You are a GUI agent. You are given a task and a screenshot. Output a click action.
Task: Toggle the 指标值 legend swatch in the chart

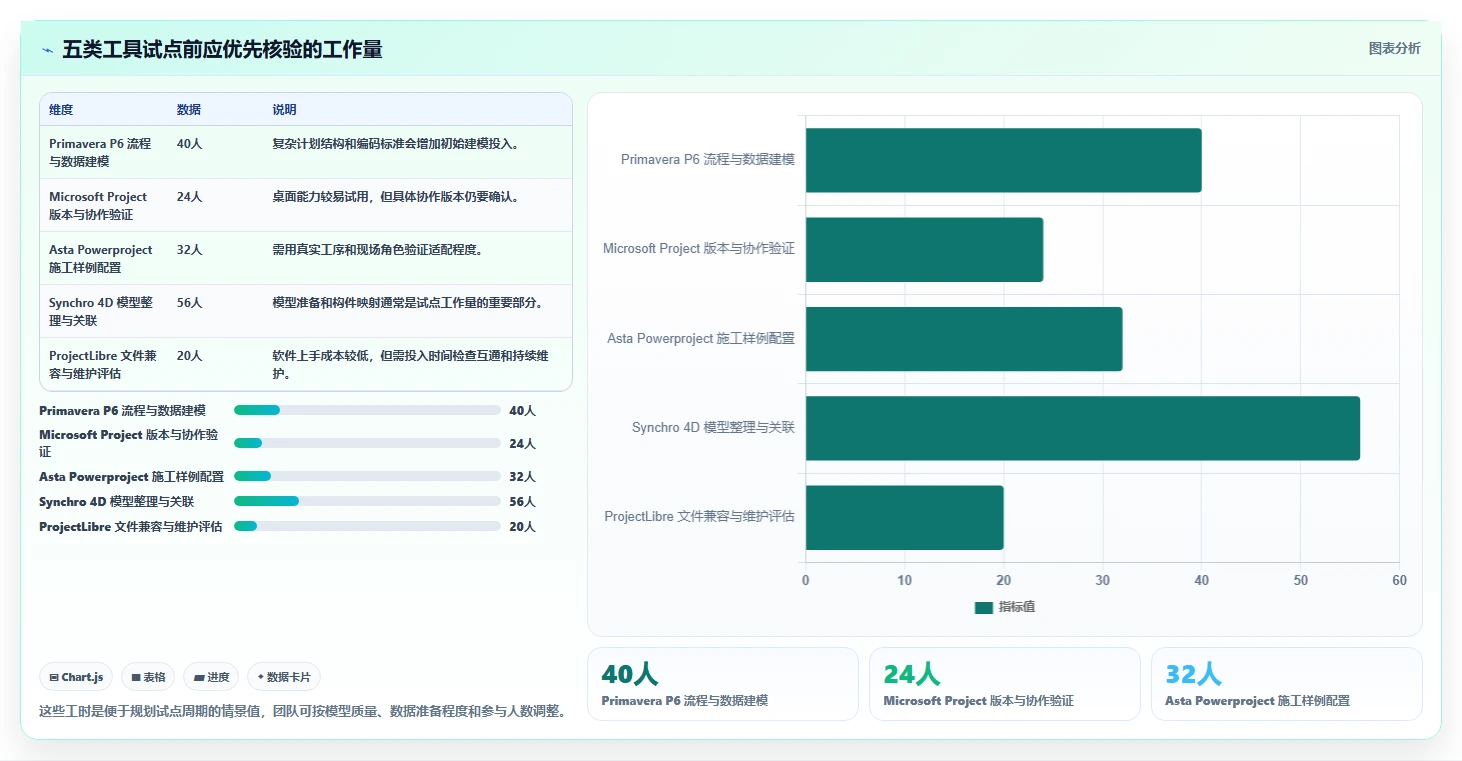click(984, 608)
